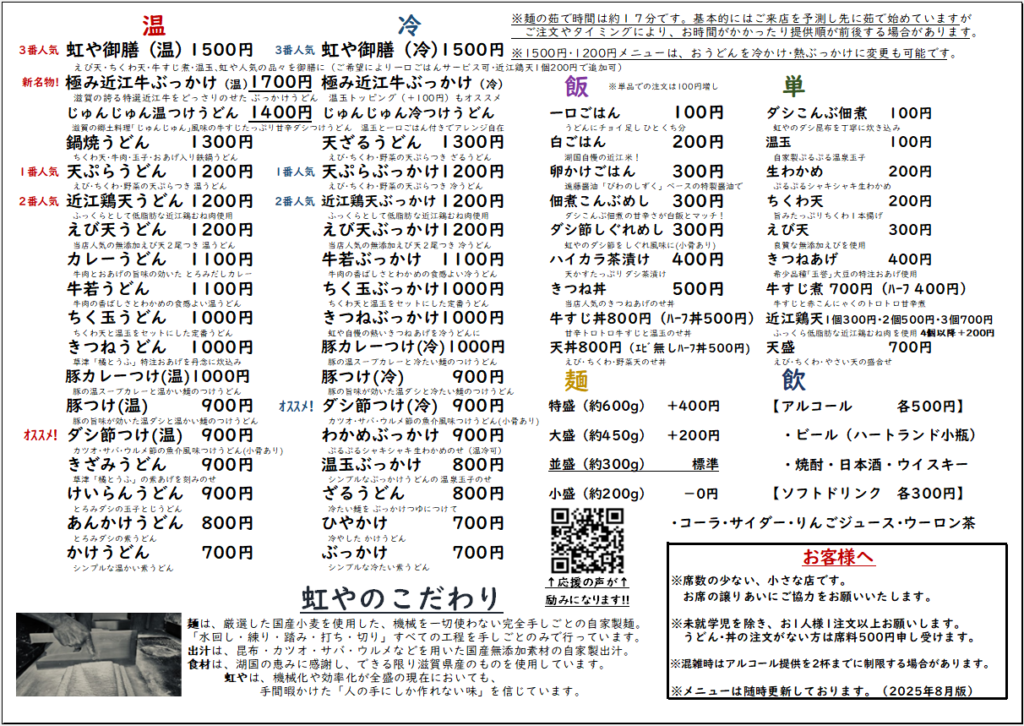Viewport: 1024px width, 726px height.
Task: Click the blue 飲 heading
Action: point(794,381)
